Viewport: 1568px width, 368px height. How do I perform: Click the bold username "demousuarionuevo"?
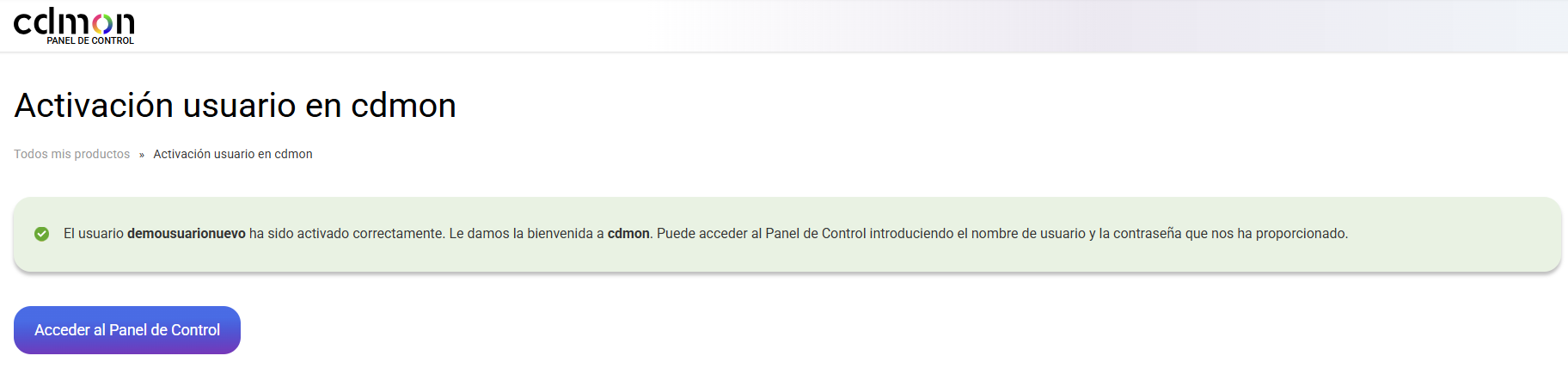click(187, 234)
